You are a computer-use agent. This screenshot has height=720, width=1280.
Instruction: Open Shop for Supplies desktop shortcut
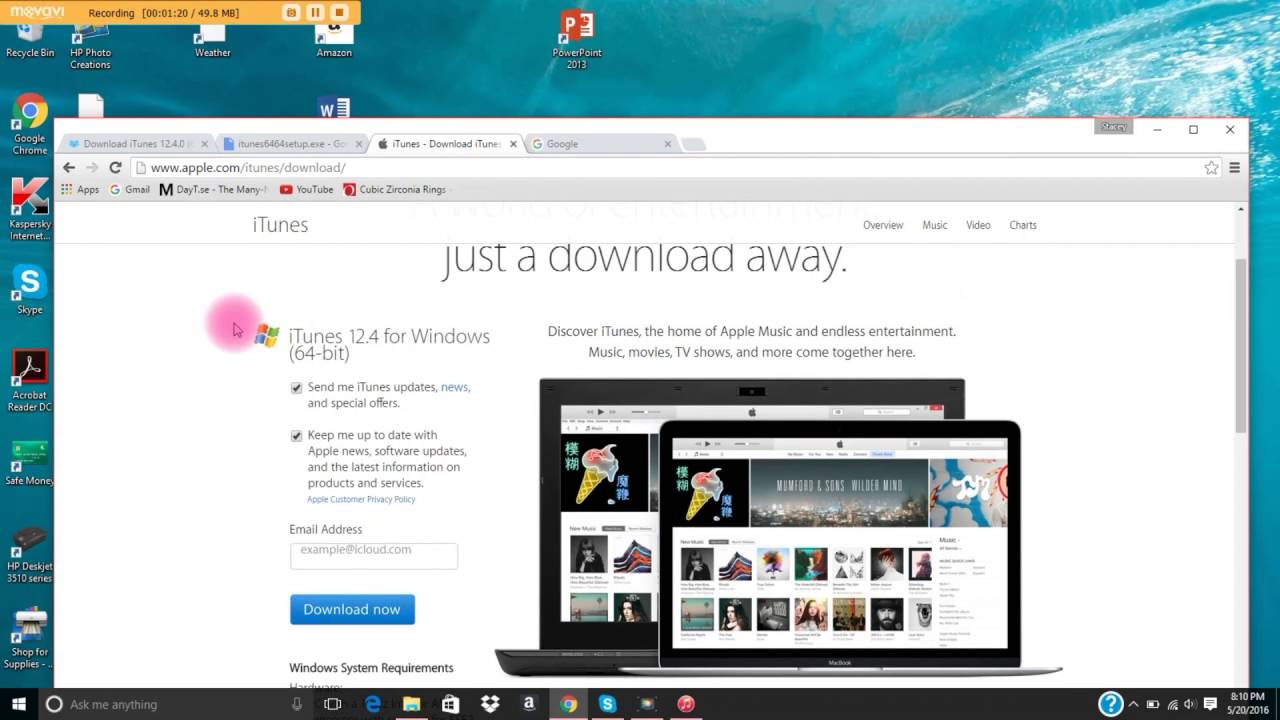tap(30, 639)
